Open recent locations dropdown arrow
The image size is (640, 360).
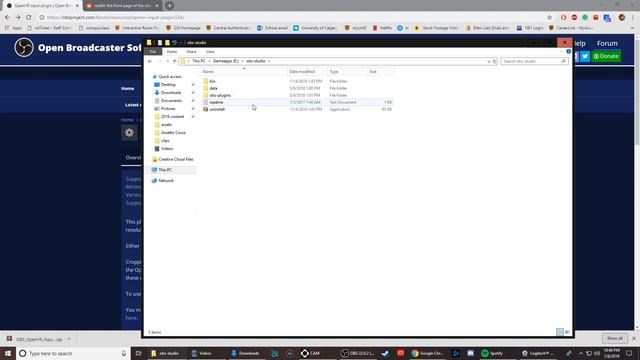pyautogui.click(x=168, y=61)
